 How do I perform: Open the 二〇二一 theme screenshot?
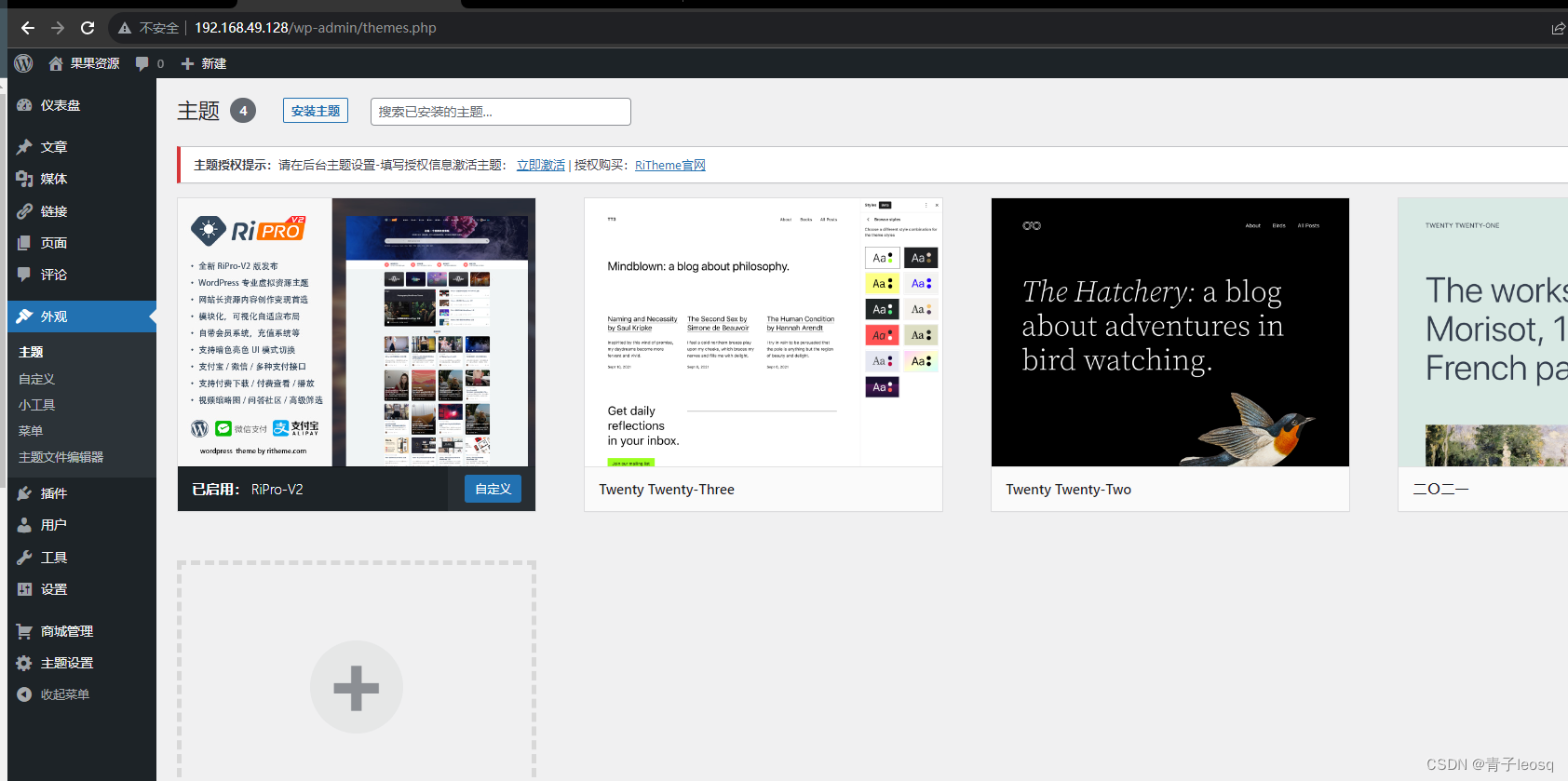(x=1483, y=332)
